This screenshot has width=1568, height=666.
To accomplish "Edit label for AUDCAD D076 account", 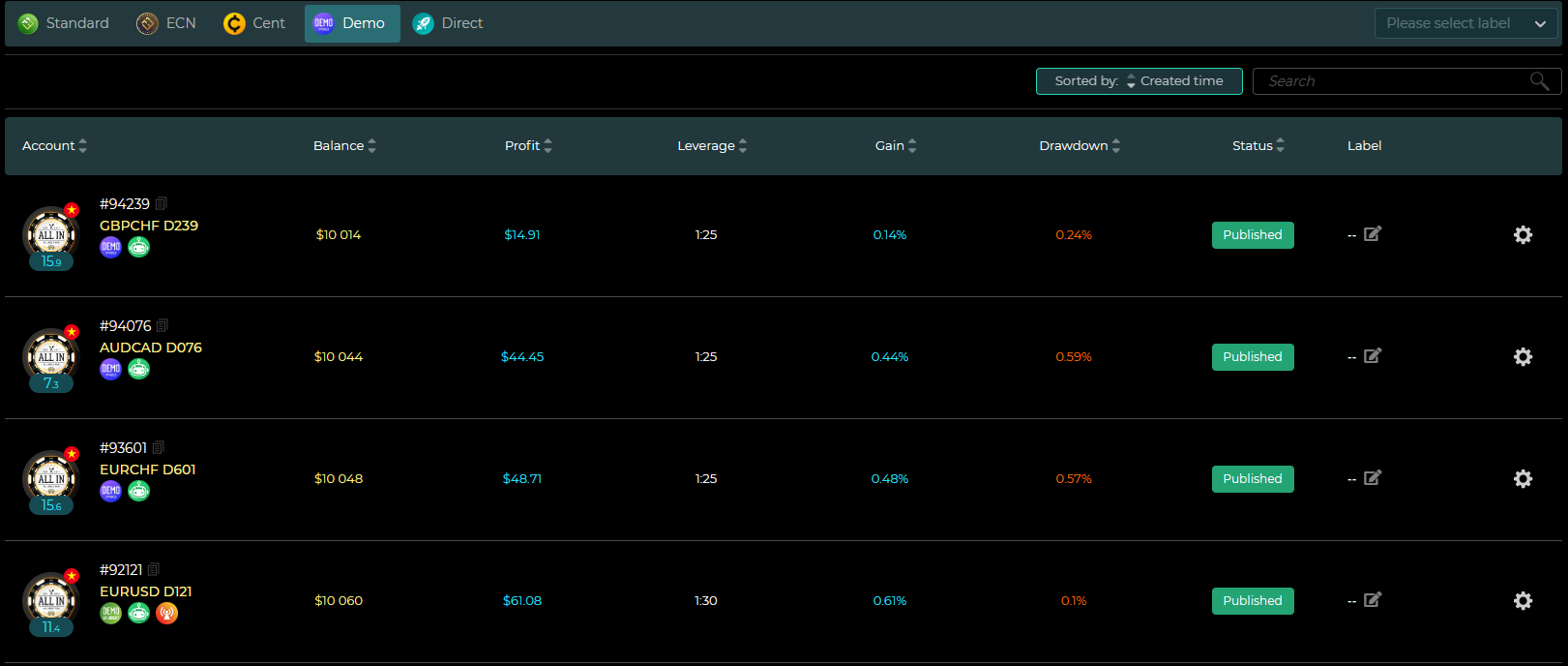I will [1373, 355].
